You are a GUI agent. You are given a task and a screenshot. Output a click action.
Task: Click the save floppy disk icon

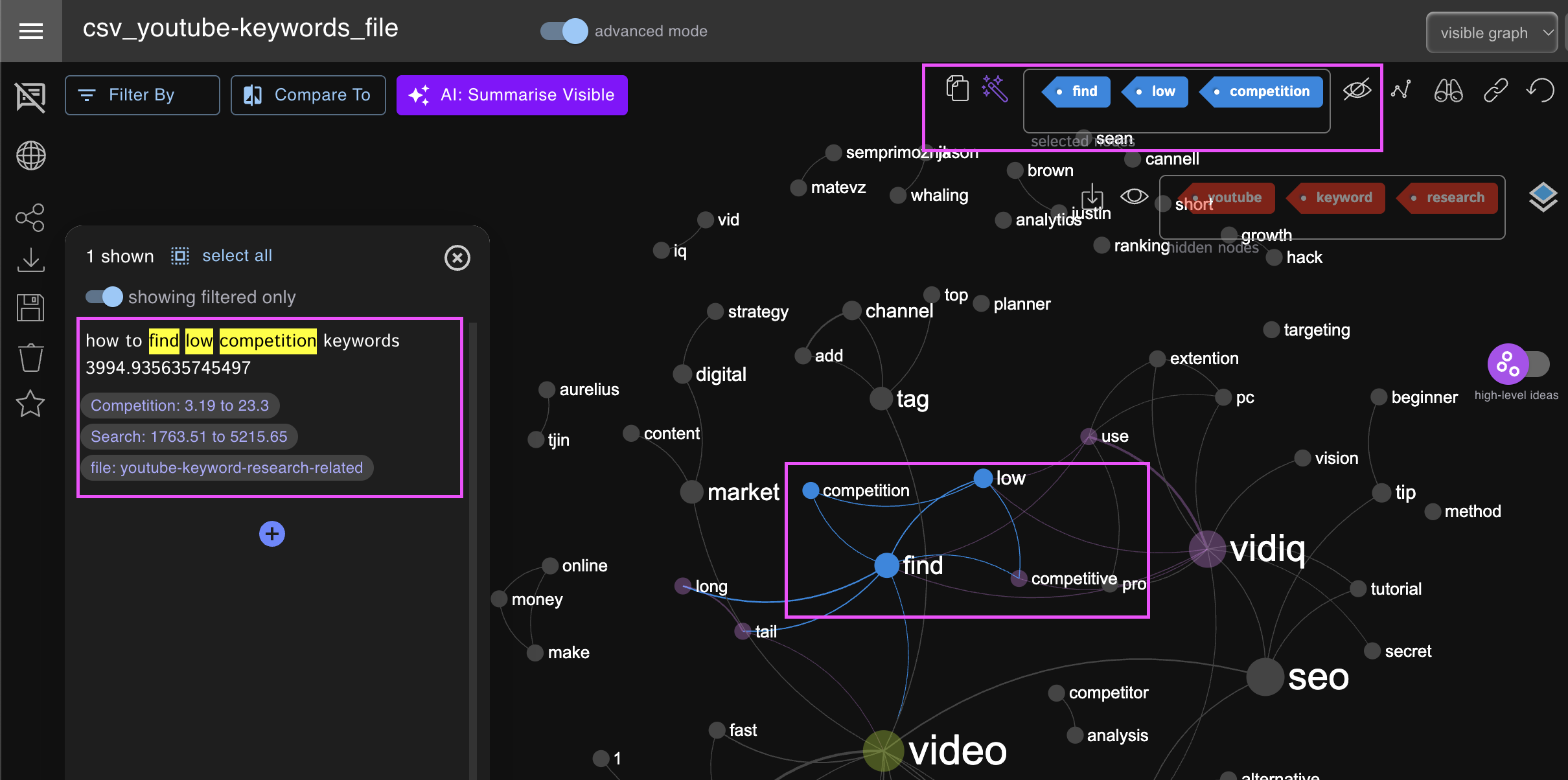[30, 308]
